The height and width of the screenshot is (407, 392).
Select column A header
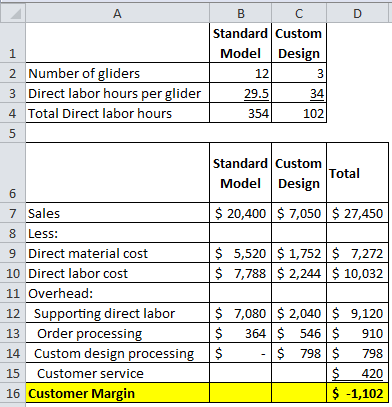[117, 13]
